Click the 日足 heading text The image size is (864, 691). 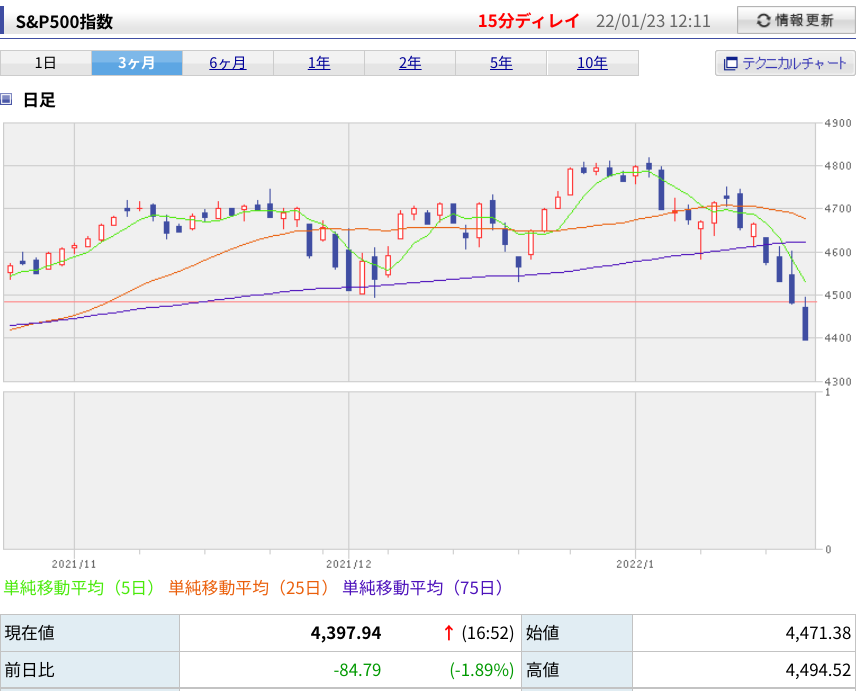[x=39, y=100]
